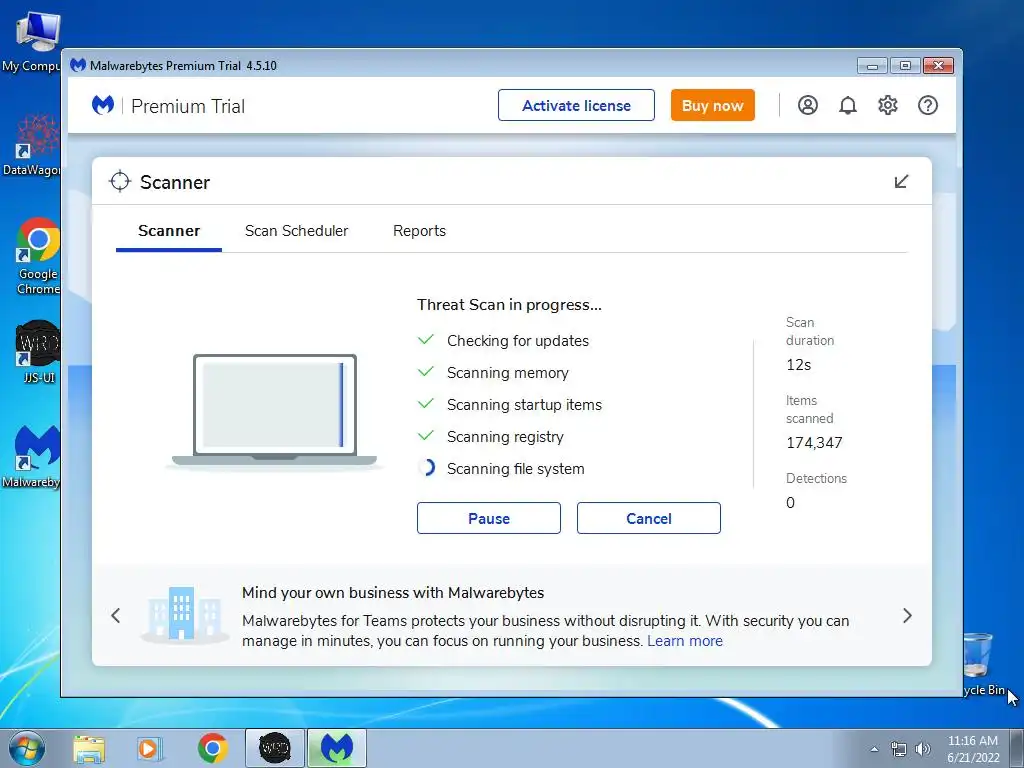The image size is (1024, 768).
Task: Open notifications bell icon
Action: (848, 105)
